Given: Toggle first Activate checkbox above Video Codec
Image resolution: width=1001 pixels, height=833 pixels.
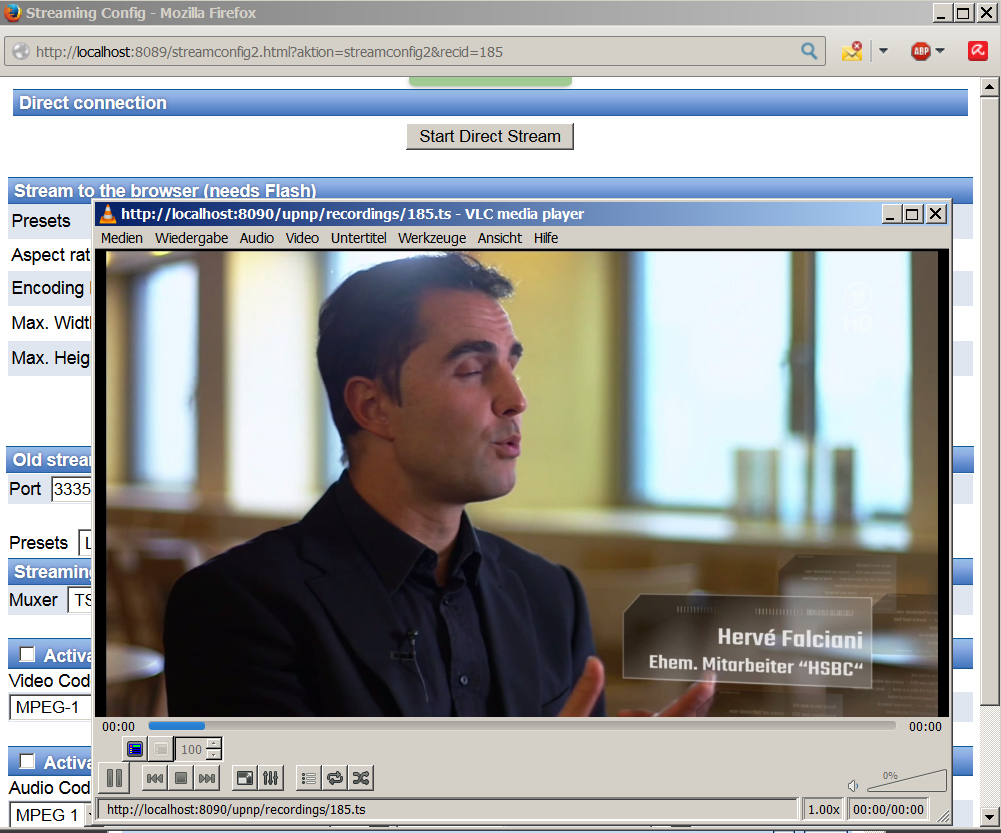Looking at the screenshot, I should [27, 655].
